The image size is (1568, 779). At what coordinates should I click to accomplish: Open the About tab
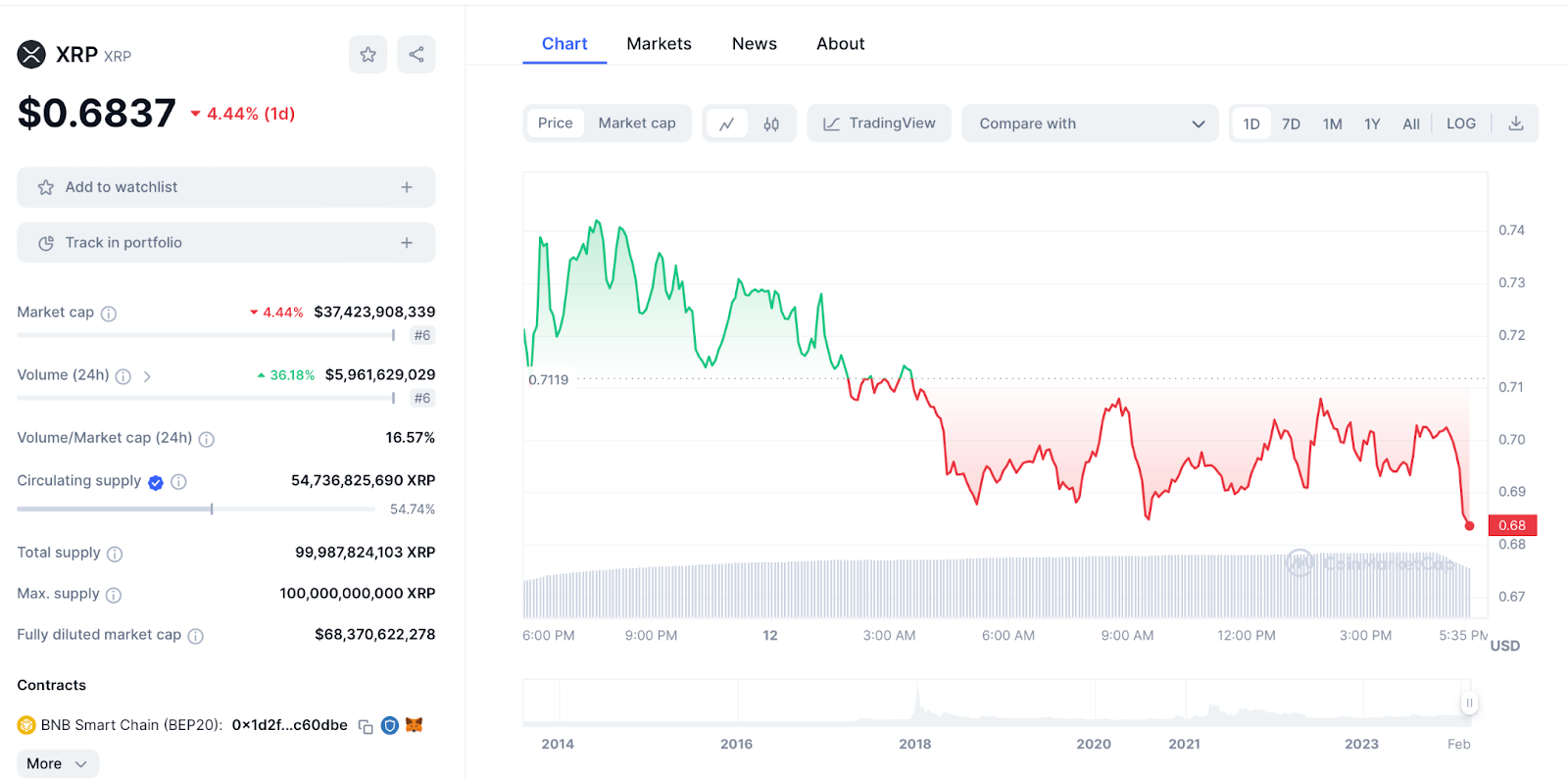pyautogui.click(x=841, y=44)
